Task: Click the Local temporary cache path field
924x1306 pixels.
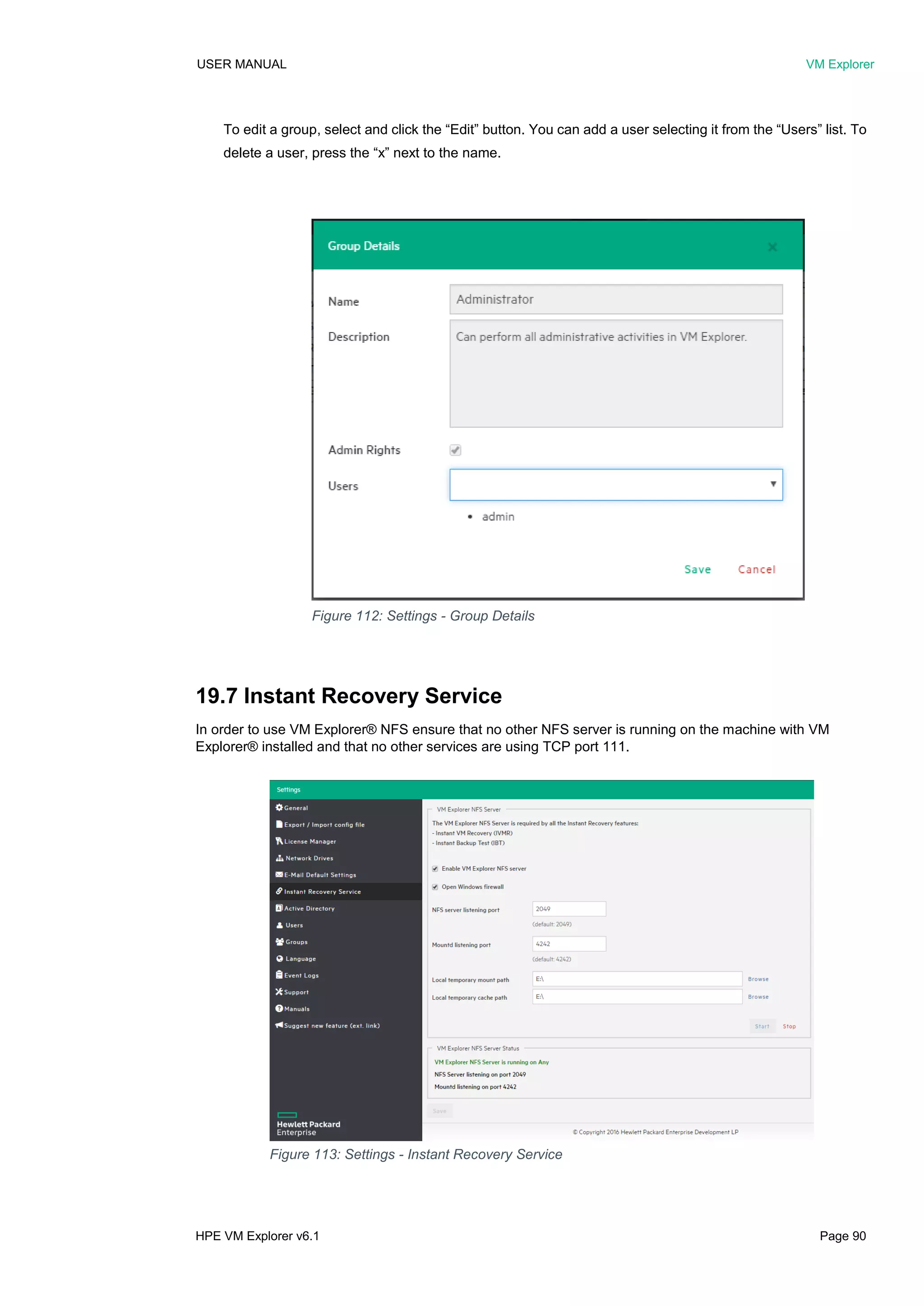Action: click(x=637, y=997)
